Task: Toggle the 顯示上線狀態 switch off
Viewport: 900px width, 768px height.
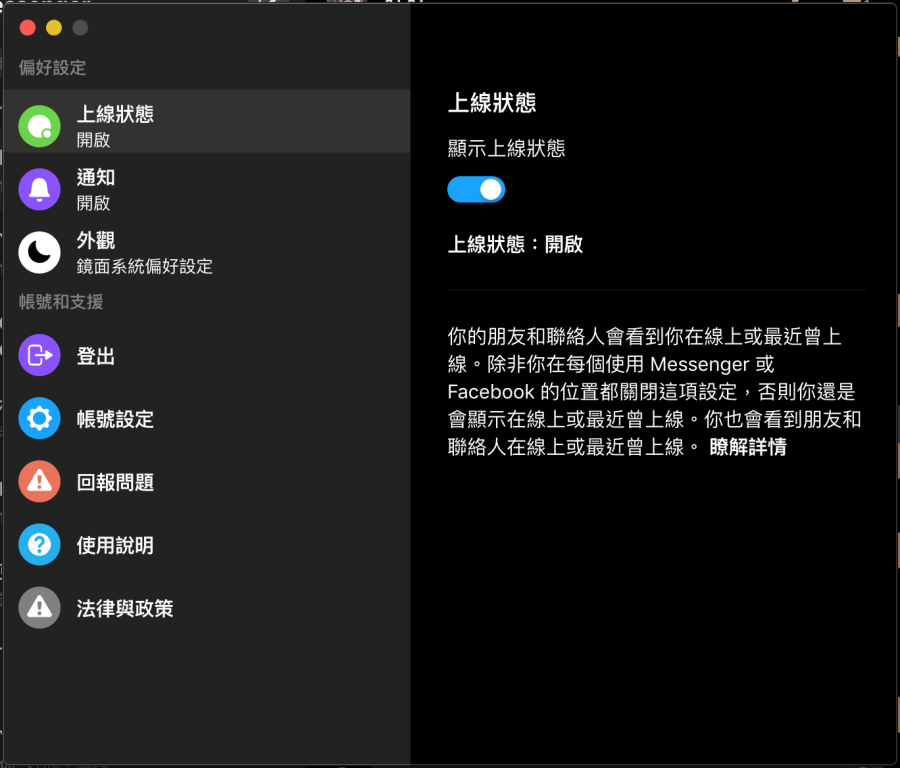Action: [476, 189]
